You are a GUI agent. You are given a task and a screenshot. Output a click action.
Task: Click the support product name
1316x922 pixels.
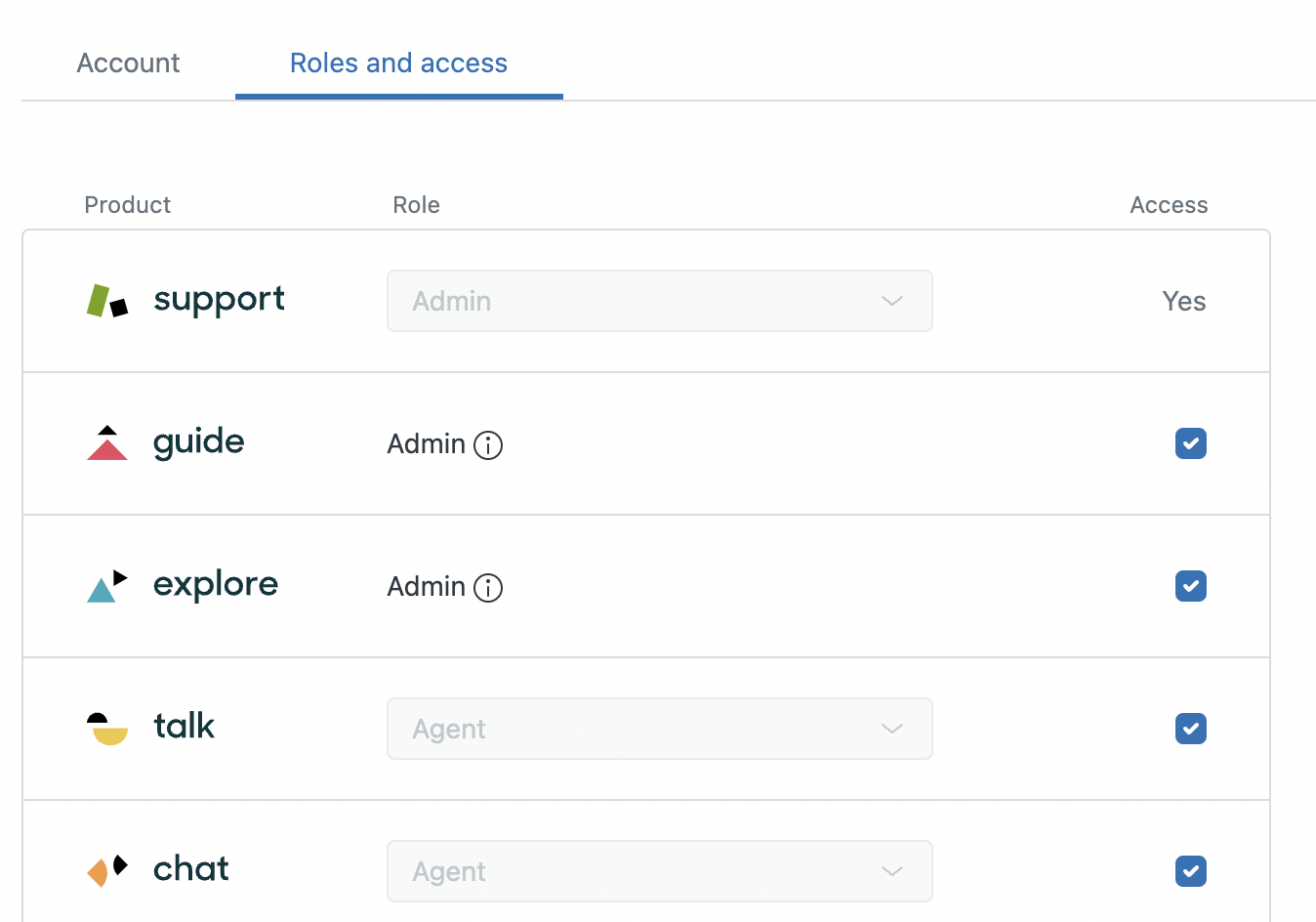tap(219, 299)
